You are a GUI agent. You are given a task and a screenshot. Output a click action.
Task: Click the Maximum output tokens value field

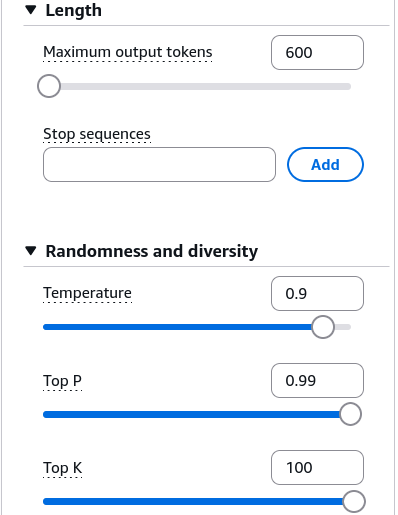[x=317, y=53]
